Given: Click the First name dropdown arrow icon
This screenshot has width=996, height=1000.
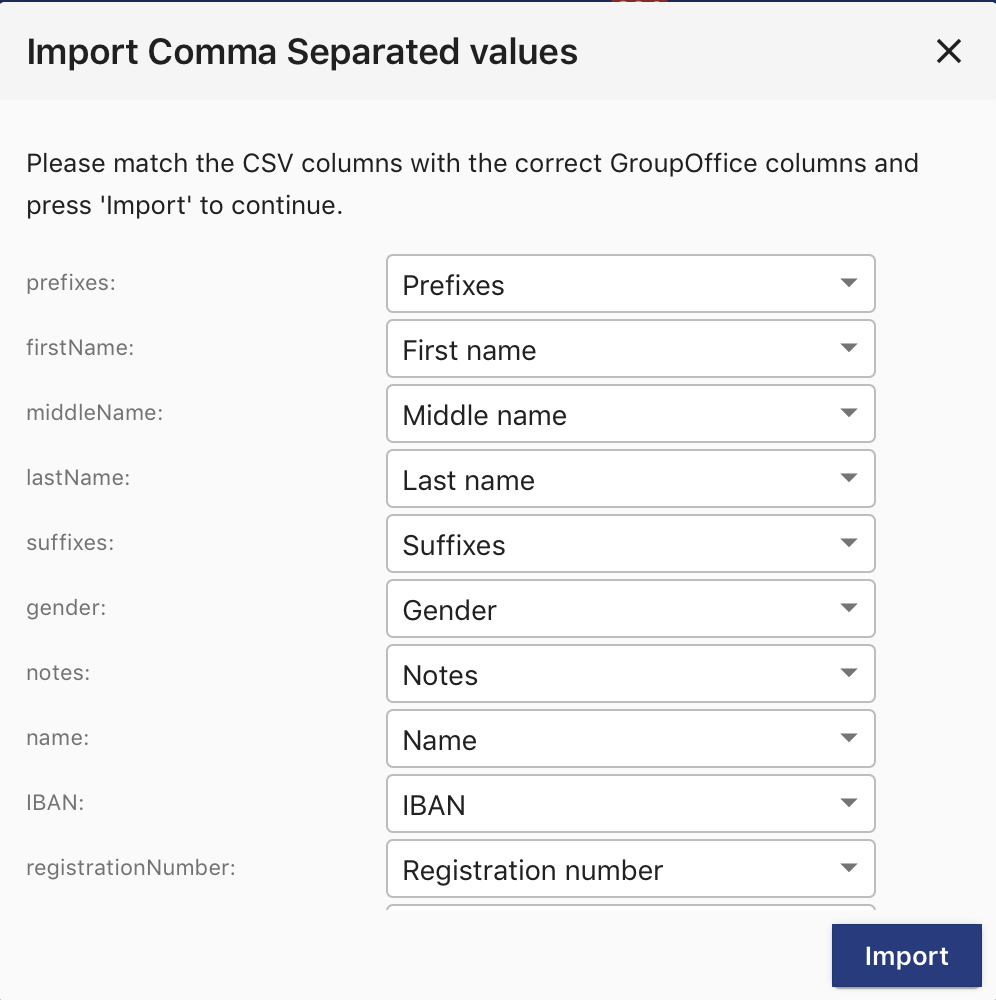Looking at the screenshot, I should coord(848,348).
